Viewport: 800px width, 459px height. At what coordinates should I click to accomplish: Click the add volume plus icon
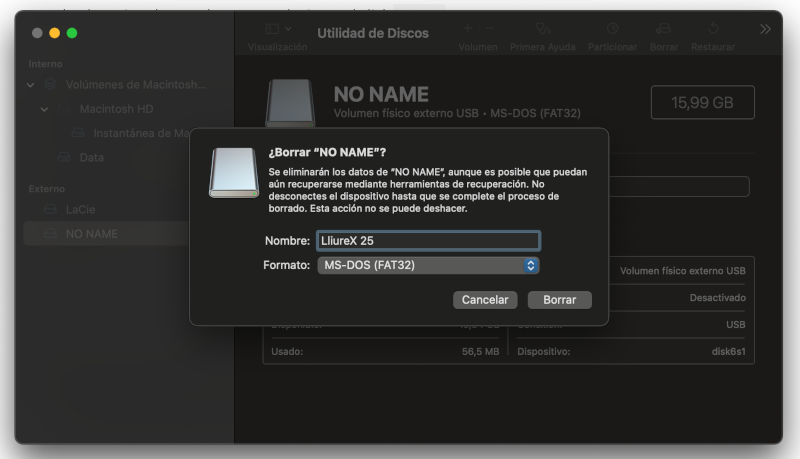tap(467, 29)
